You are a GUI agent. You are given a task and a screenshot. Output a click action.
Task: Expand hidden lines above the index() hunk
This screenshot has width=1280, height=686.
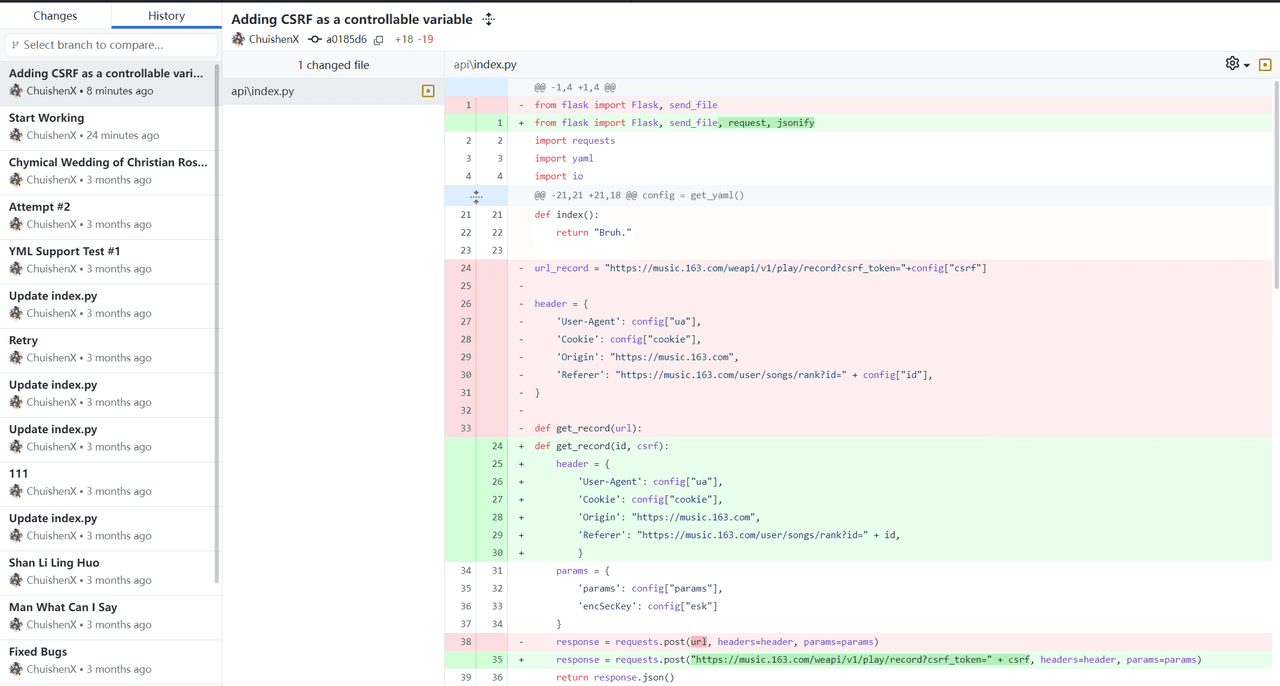point(476,196)
